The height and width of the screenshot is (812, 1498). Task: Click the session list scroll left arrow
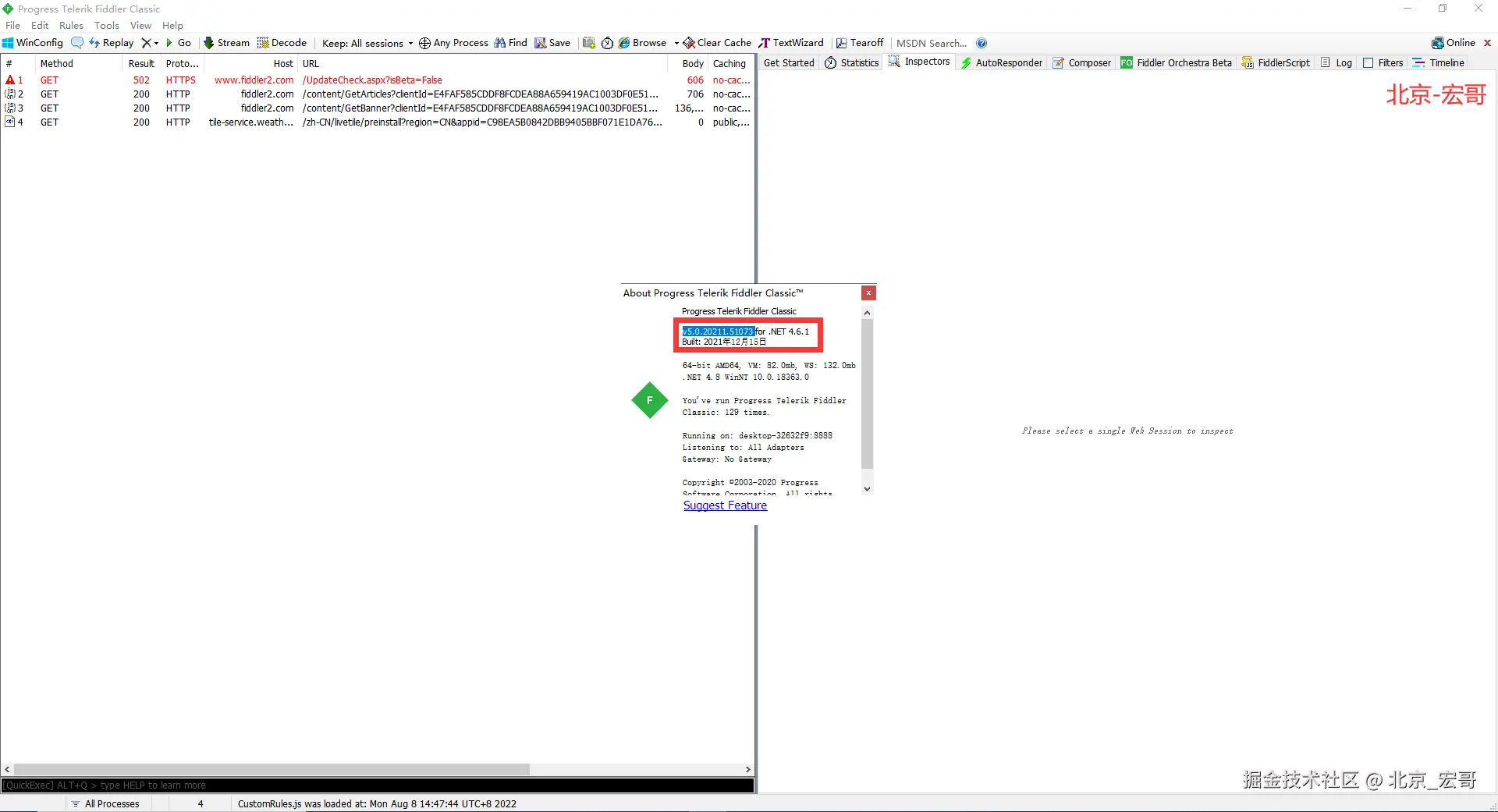pos(7,769)
